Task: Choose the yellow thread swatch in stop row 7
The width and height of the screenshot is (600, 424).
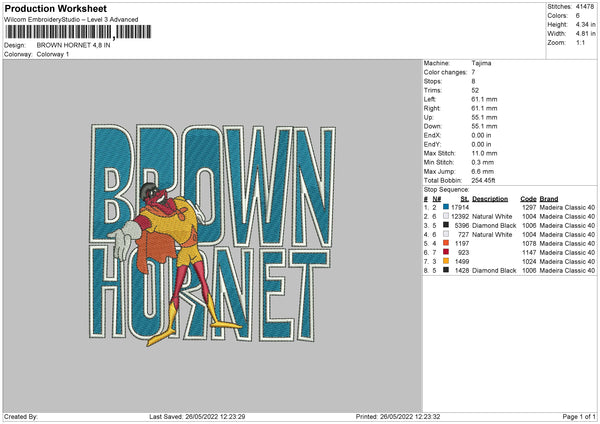Action: [446, 261]
